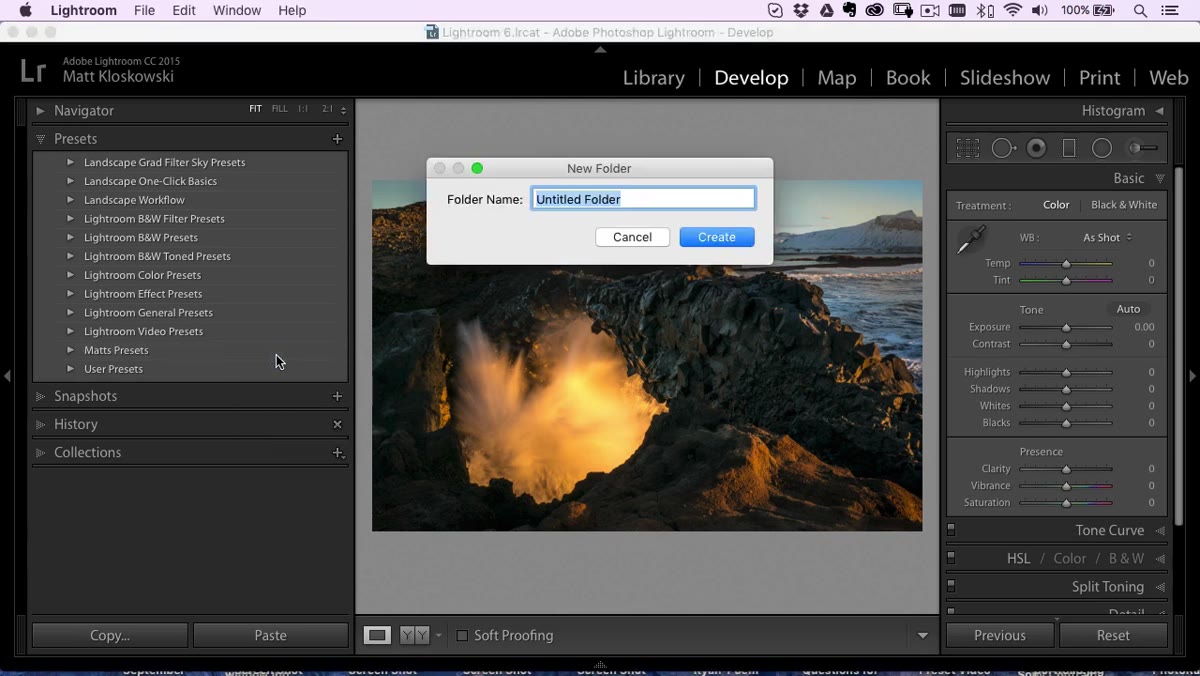
Task: Click the Paste button
Action: (270, 635)
